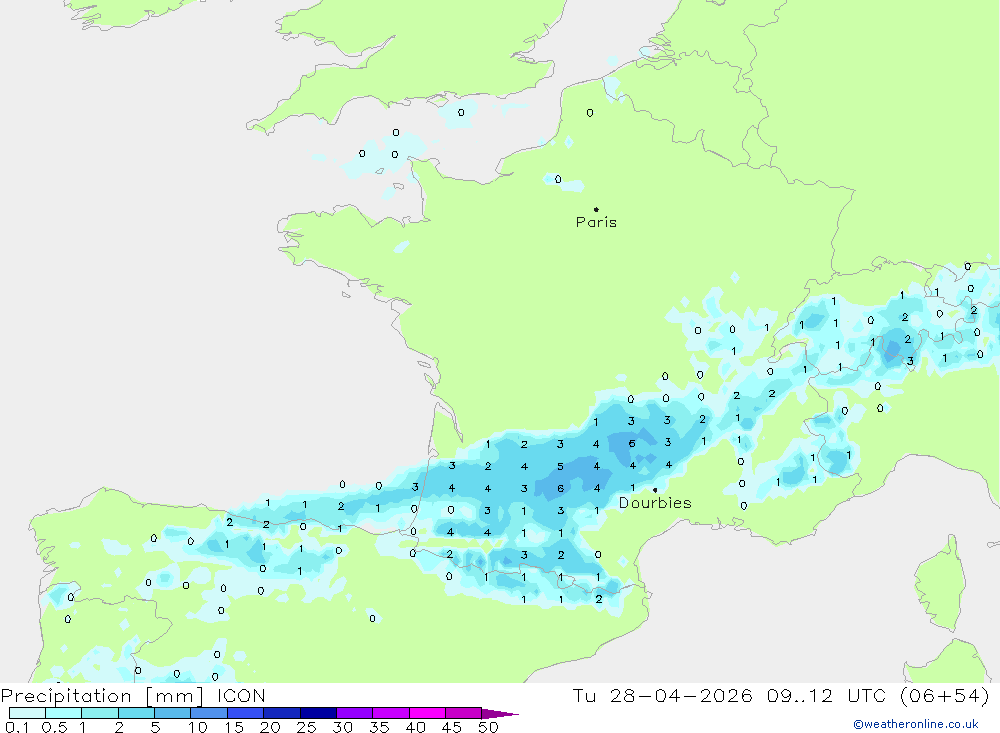
Task: Click the legend tick label 45
Action: pyautogui.click(x=452, y=727)
